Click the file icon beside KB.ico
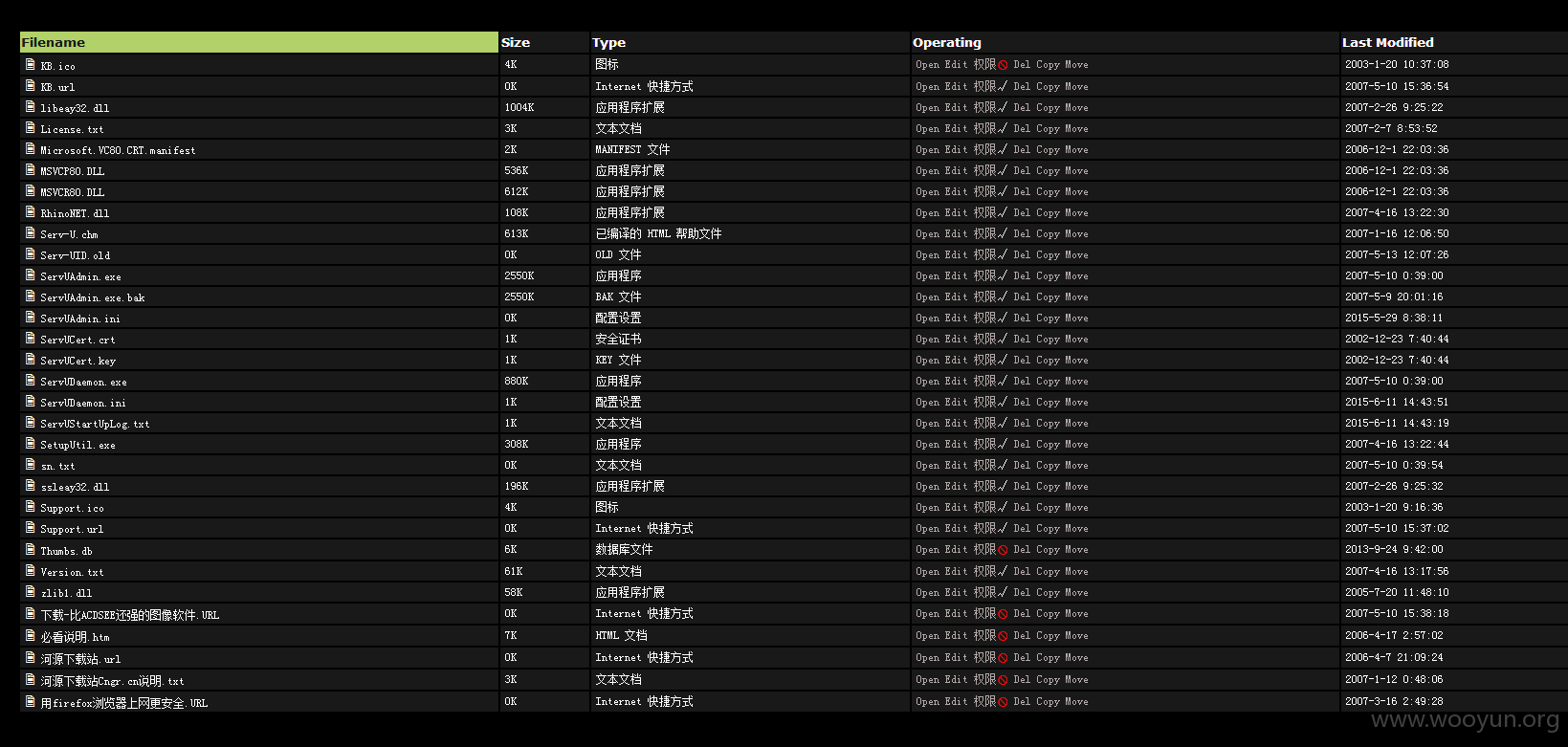Screen dimensions: 1568x747 [x=31, y=64]
